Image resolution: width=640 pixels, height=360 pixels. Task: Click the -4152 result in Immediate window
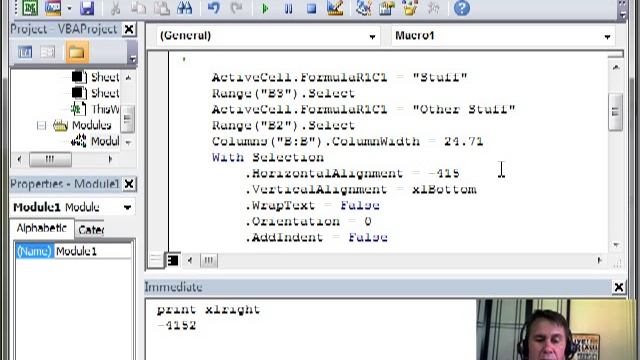(x=177, y=325)
